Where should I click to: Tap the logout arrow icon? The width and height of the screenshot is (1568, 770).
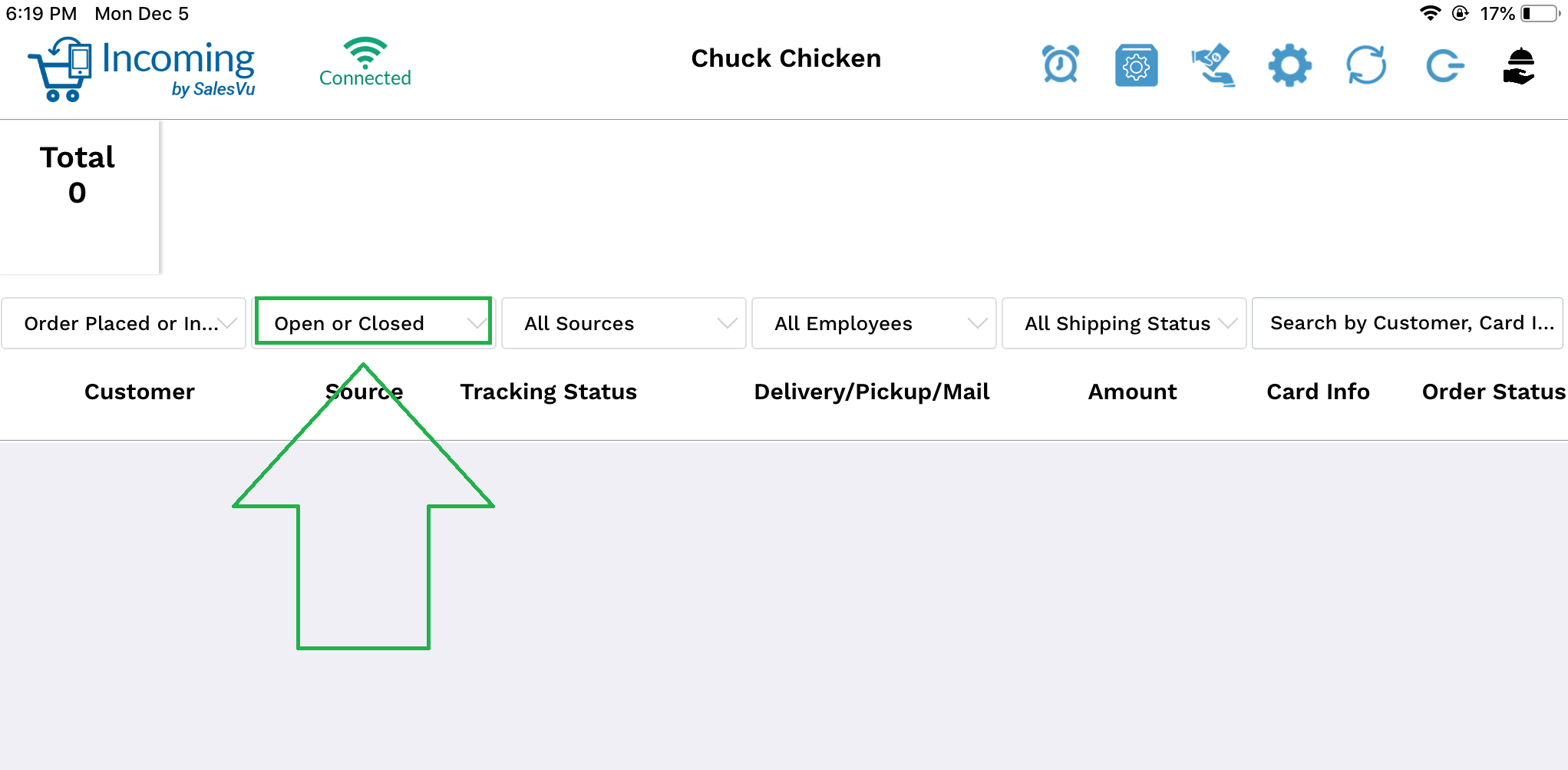(x=1445, y=65)
